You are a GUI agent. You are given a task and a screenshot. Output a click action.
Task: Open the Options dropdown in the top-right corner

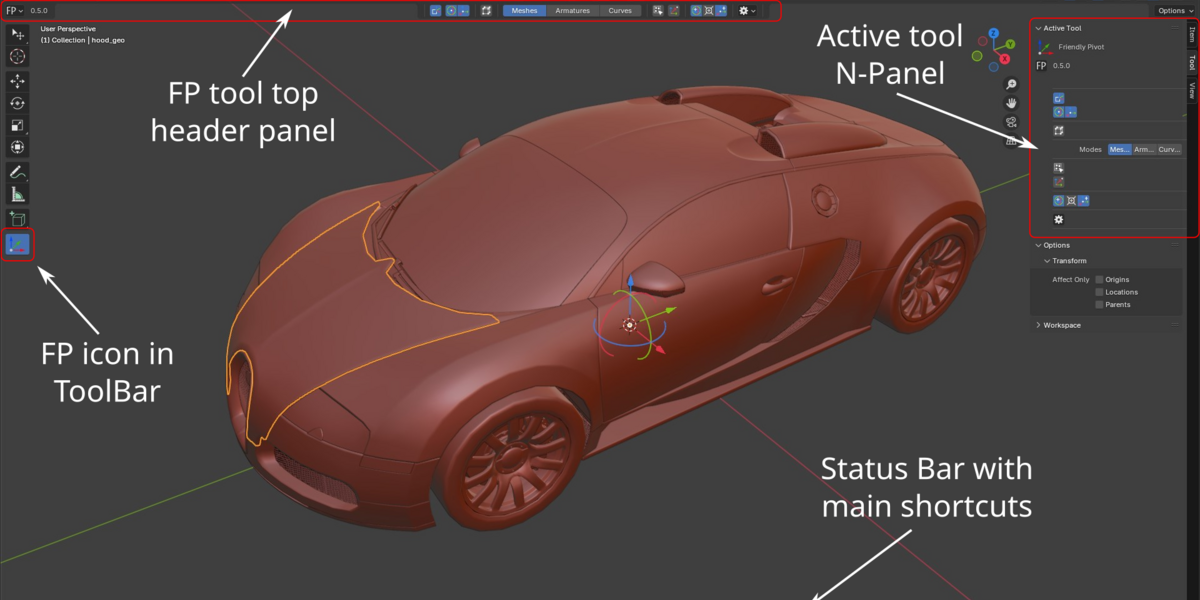click(1174, 10)
